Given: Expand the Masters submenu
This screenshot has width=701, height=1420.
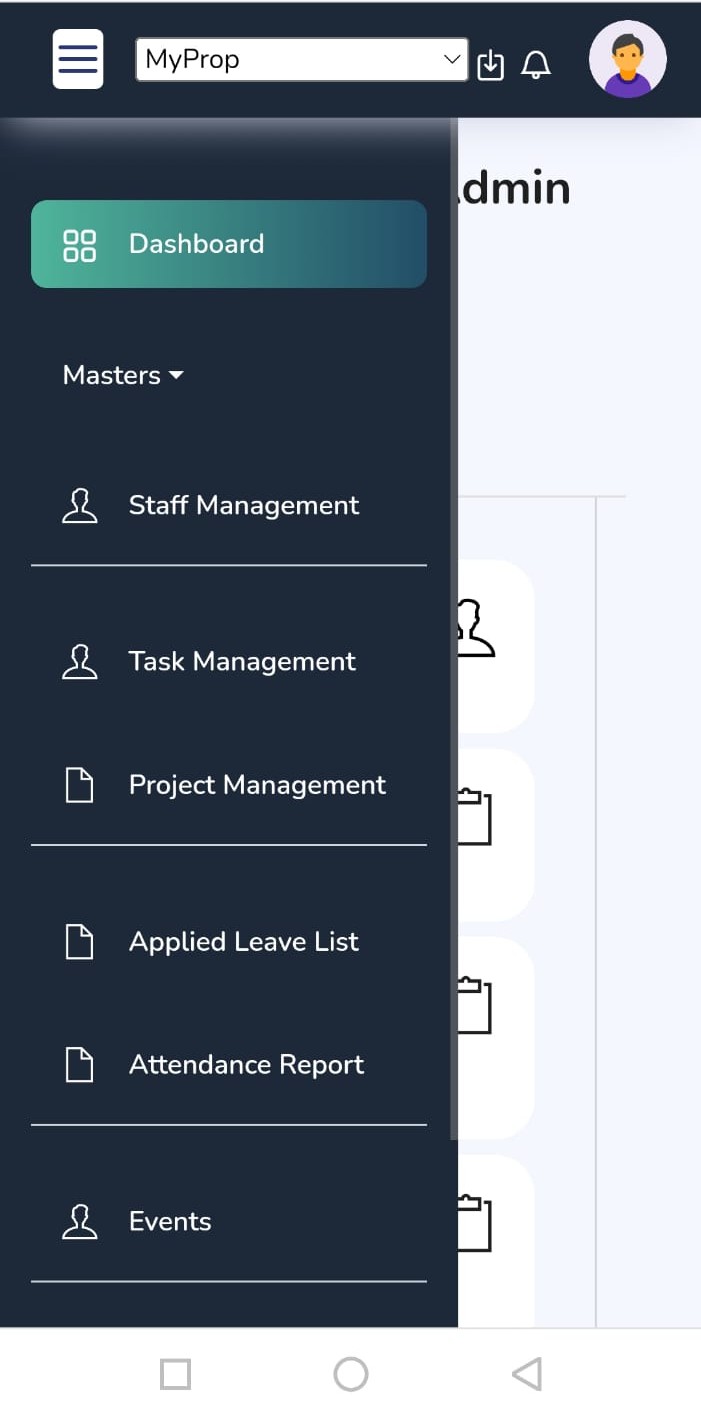Looking at the screenshot, I should pos(112,375).
